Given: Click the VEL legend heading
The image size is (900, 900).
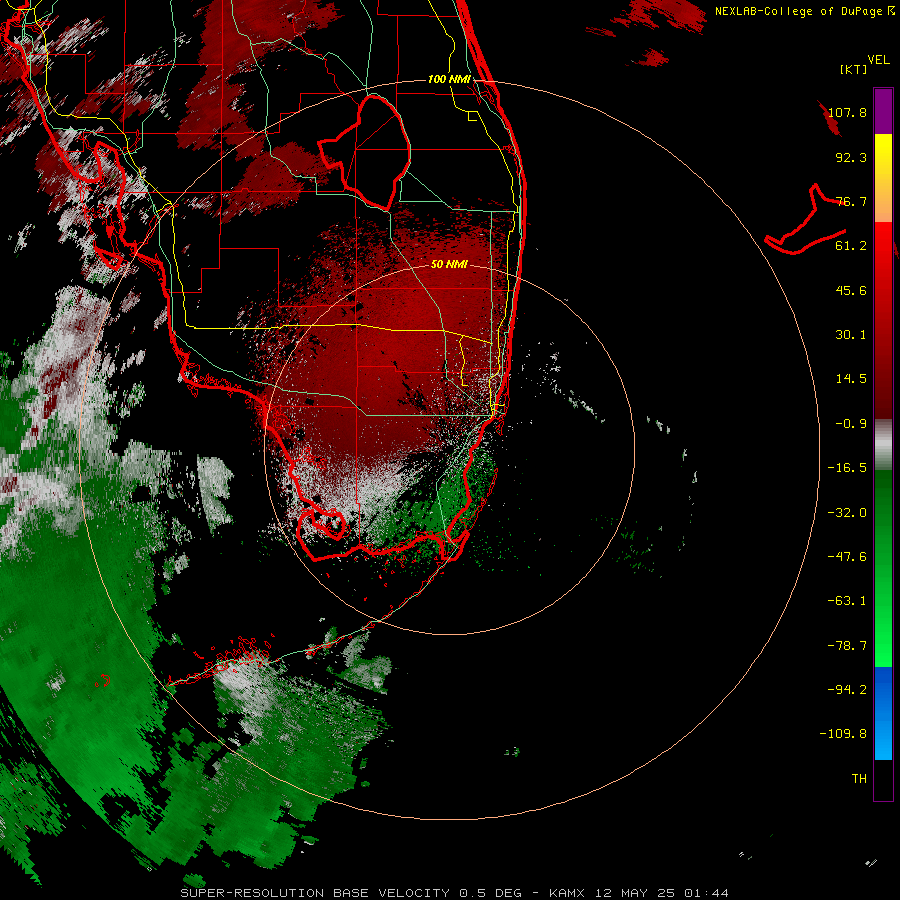Looking at the screenshot, I should [x=879, y=59].
